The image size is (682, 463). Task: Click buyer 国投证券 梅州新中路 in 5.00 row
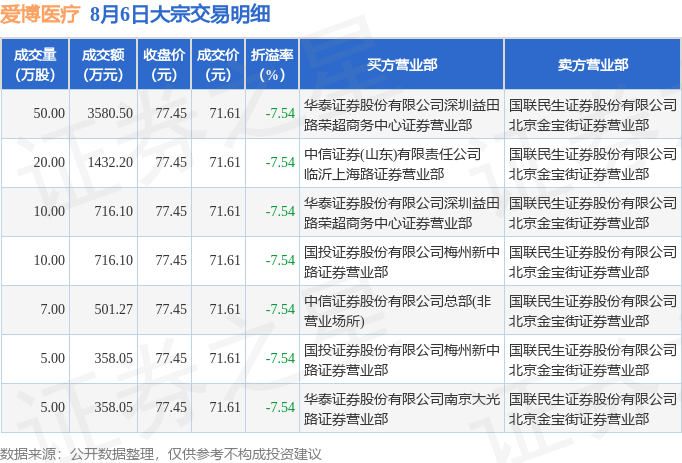[x=401, y=360]
